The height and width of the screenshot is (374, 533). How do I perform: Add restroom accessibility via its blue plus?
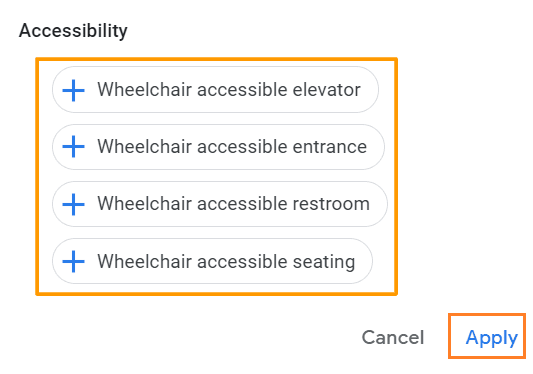[x=73, y=204]
